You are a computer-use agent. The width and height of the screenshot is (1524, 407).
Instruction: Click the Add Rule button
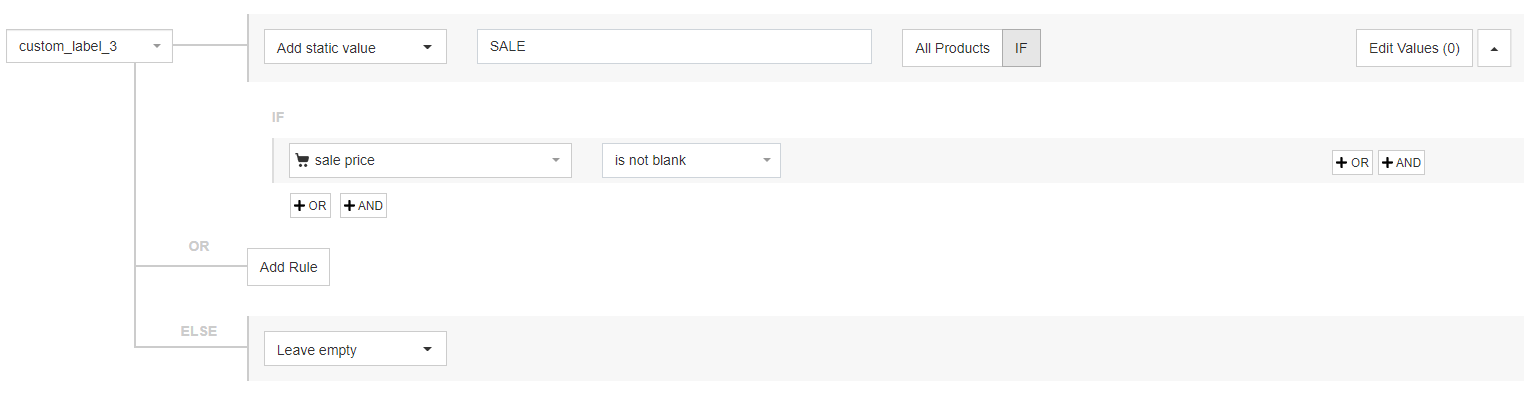click(288, 267)
